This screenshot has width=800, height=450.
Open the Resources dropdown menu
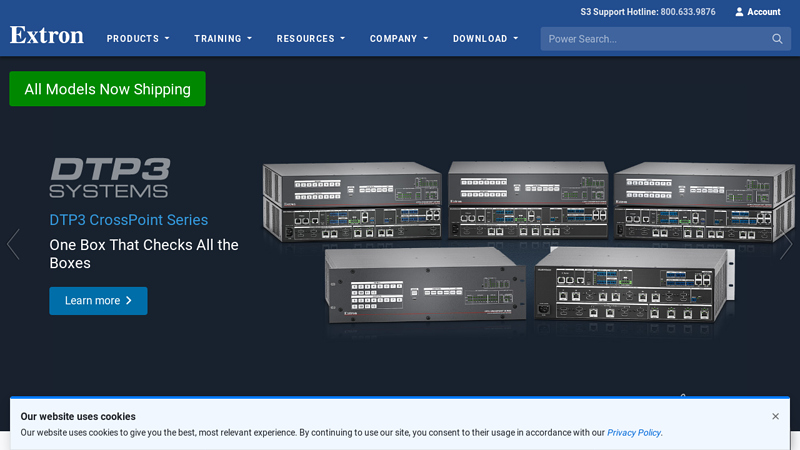(x=311, y=39)
